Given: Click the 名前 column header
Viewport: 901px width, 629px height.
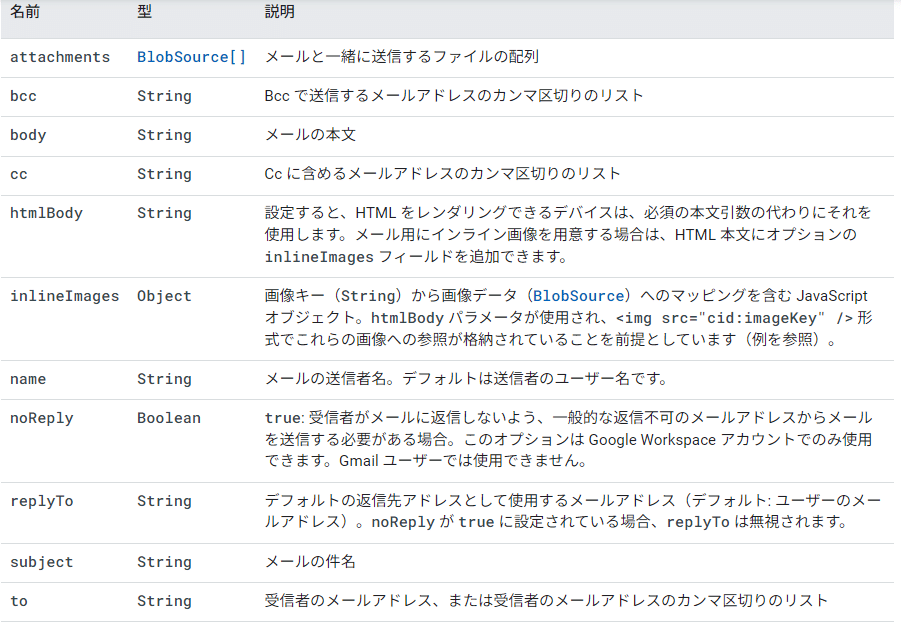Looking at the screenshot, I should pos(25,11).
